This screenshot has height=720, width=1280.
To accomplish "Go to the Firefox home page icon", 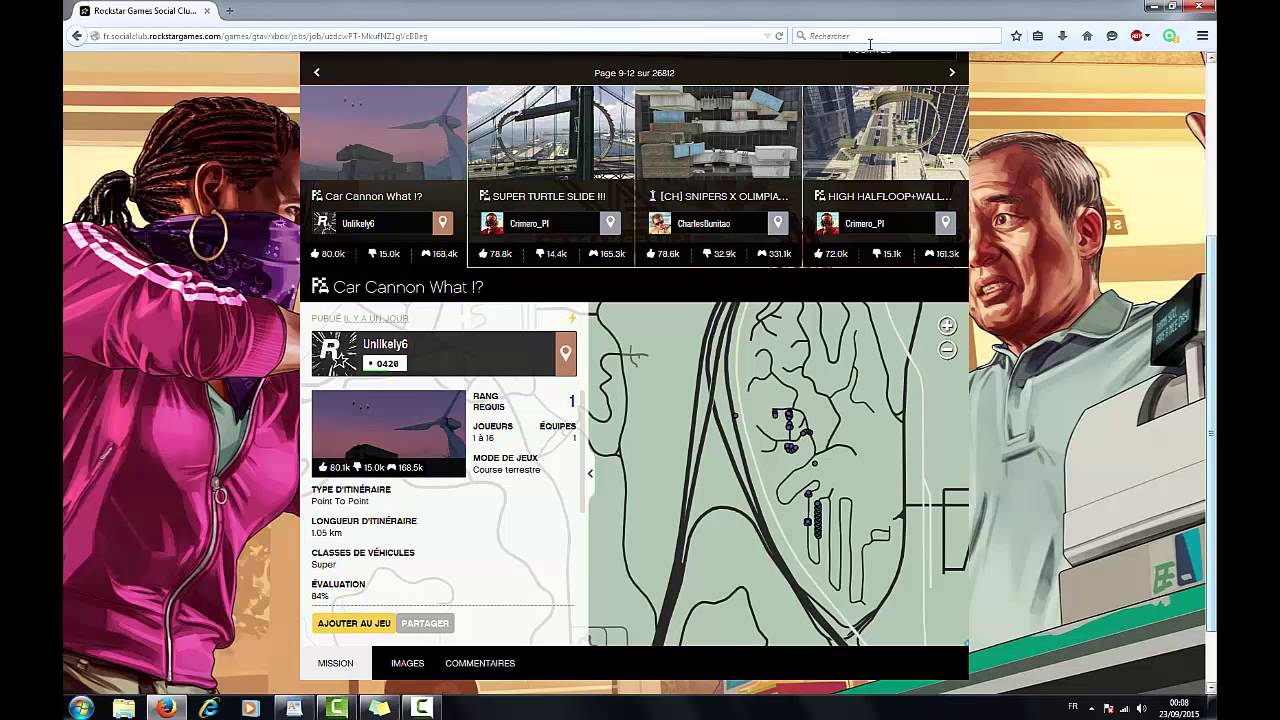I will pos(1087,36).
